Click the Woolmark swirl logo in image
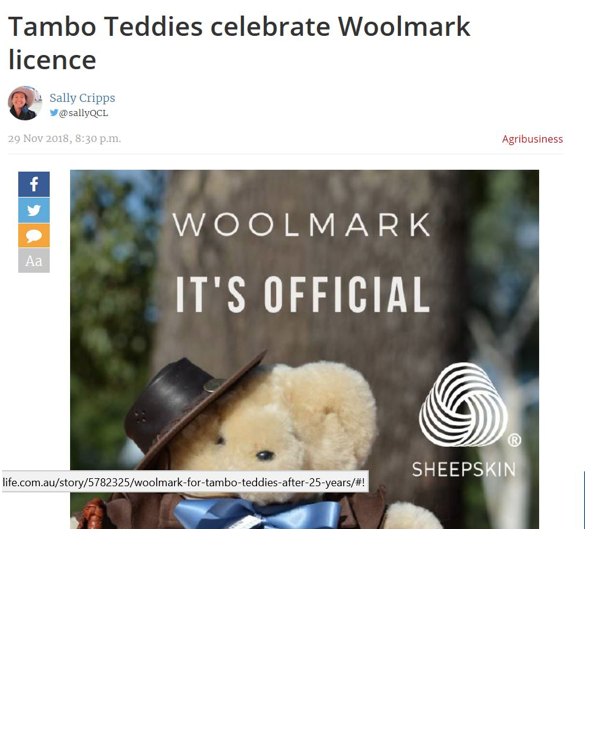Viewport: 594px width, 742px height. [x=463, y=405]
